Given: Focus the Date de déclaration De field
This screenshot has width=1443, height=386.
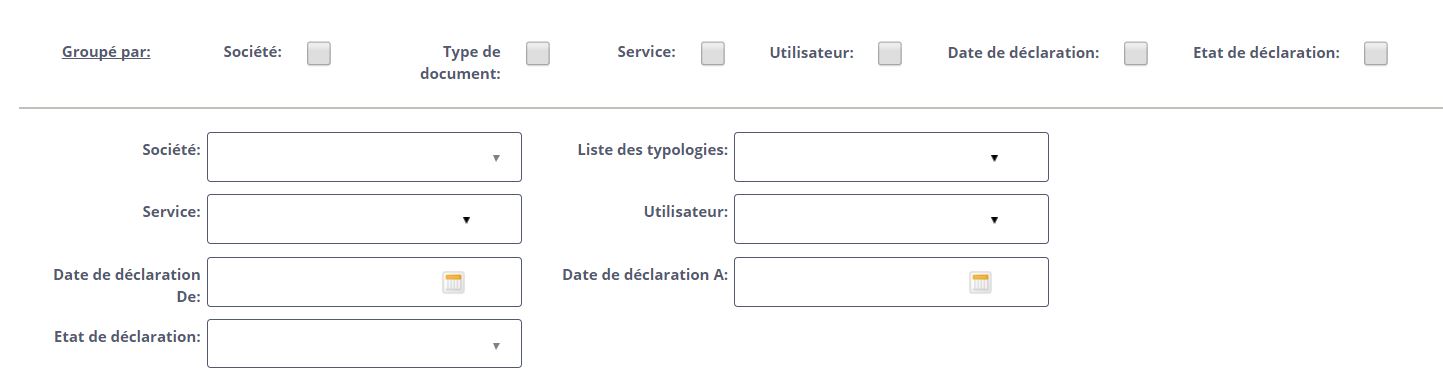Looking at the screenshot, I should (364, 282).
